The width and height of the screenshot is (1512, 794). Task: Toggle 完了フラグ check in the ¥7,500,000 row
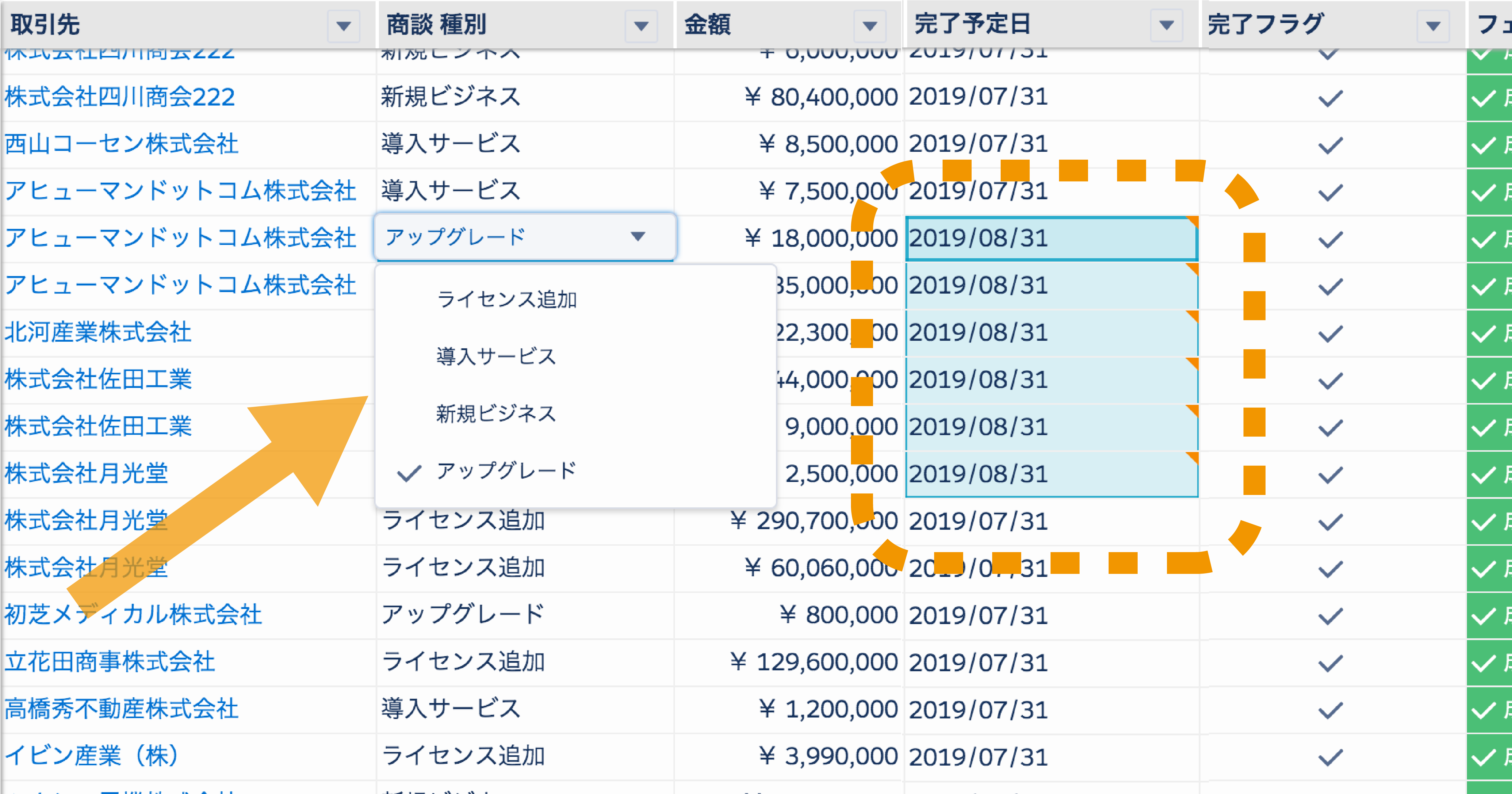pos(1330,192)
